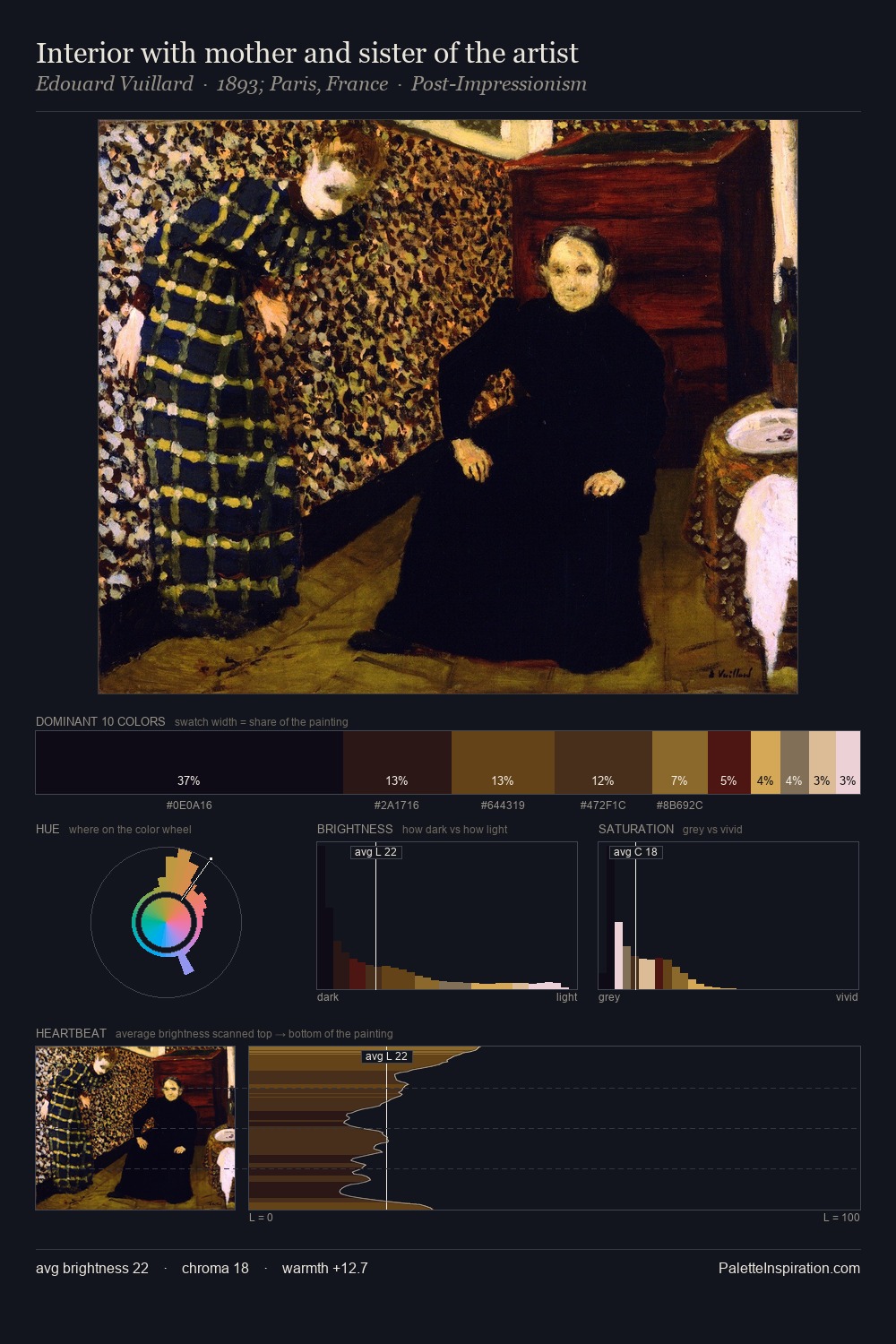Viewport: 896px width, 1344px height.
Task: Pick the 13% swatch above #644319
Action: [503, 762]
